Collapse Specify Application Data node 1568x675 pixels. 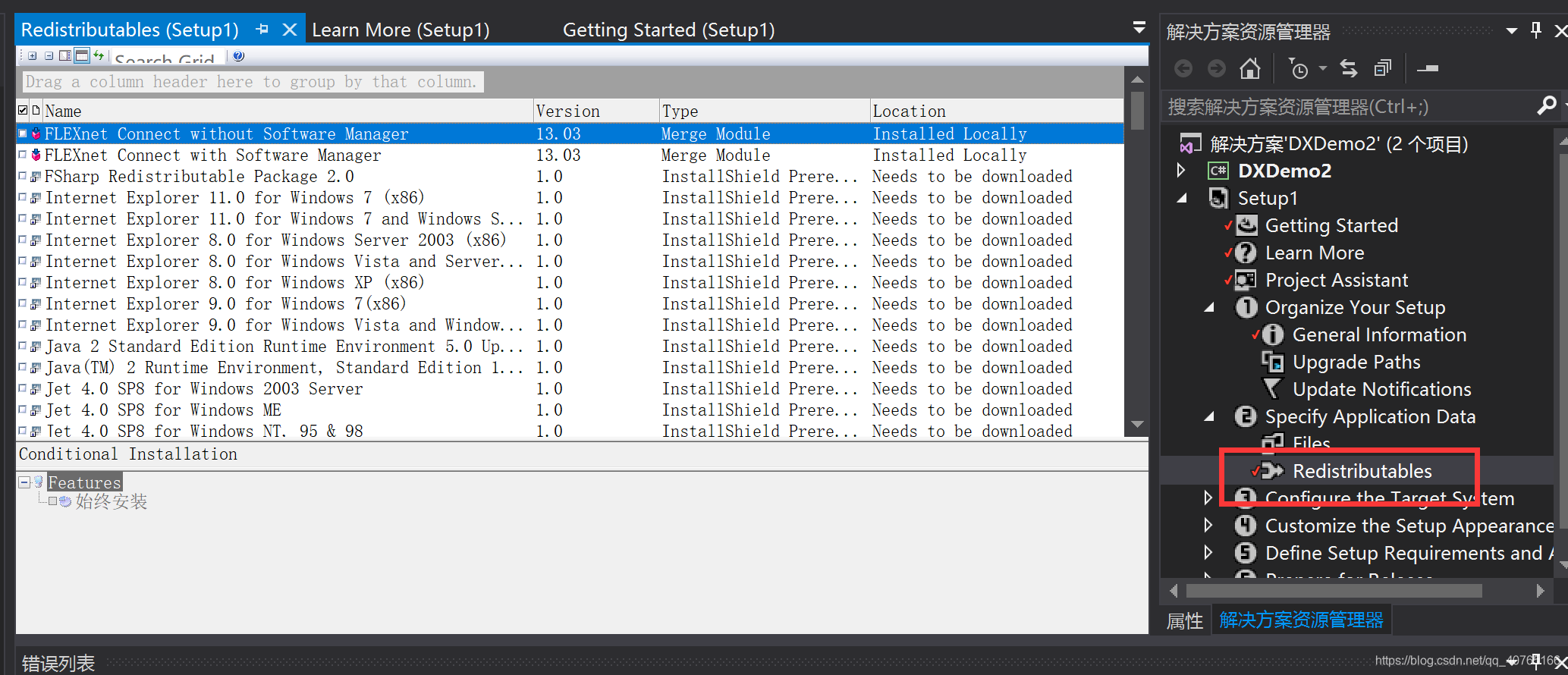(1209, 416)
